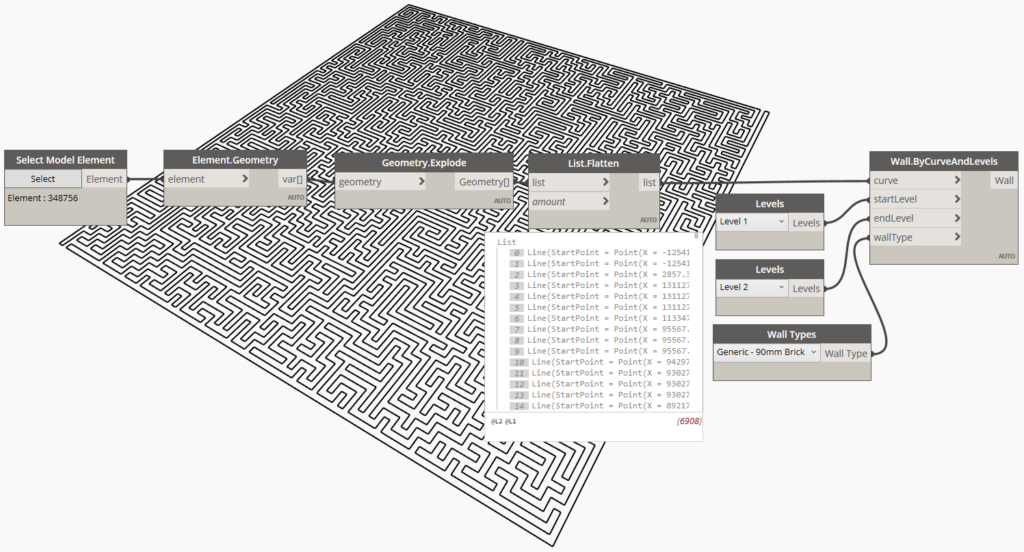Viewport: 1024px width, 552px height.
Task: Click preview bubble scrollbar
Action: [x=696, y=236]
